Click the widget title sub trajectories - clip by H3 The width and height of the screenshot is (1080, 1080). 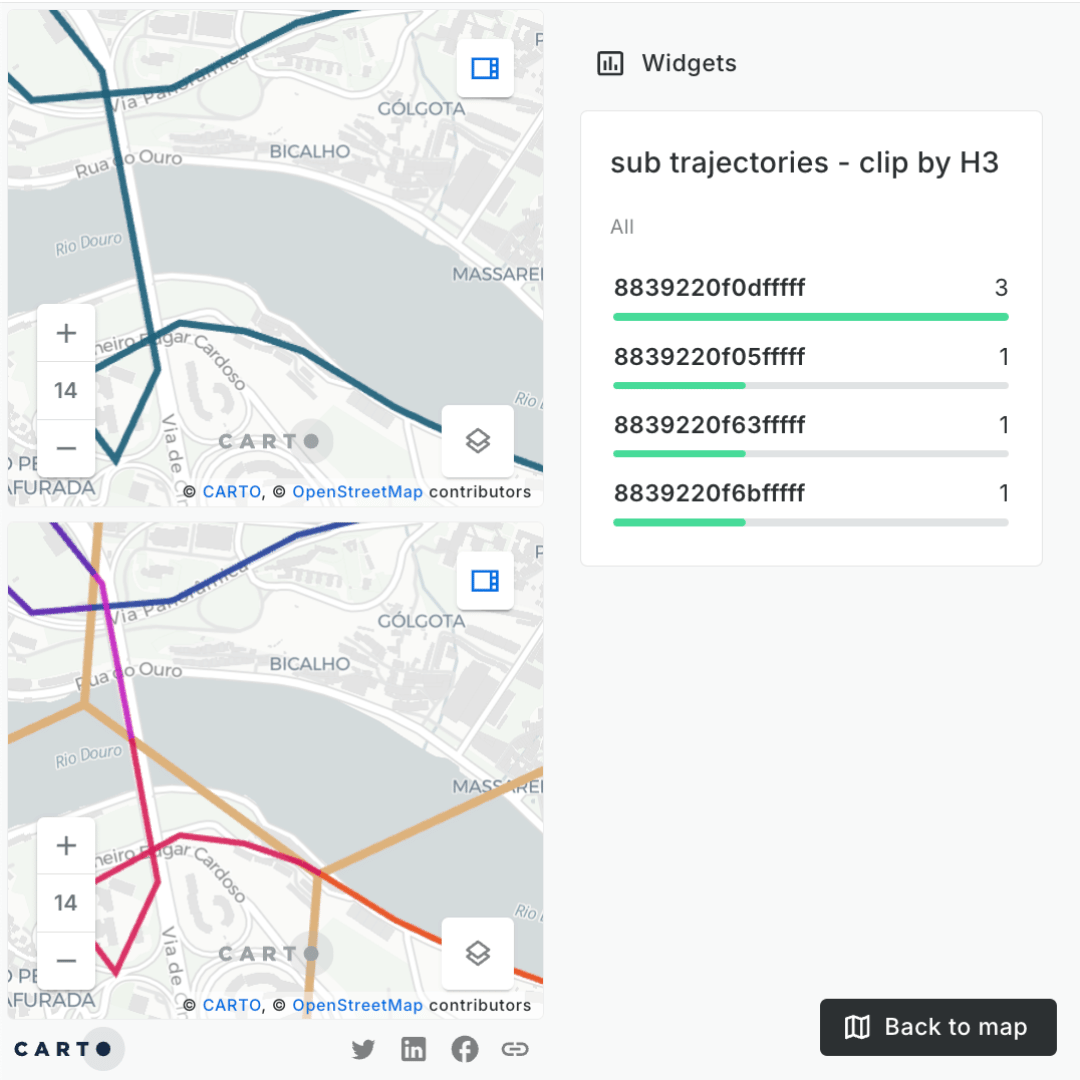point(804,163)
